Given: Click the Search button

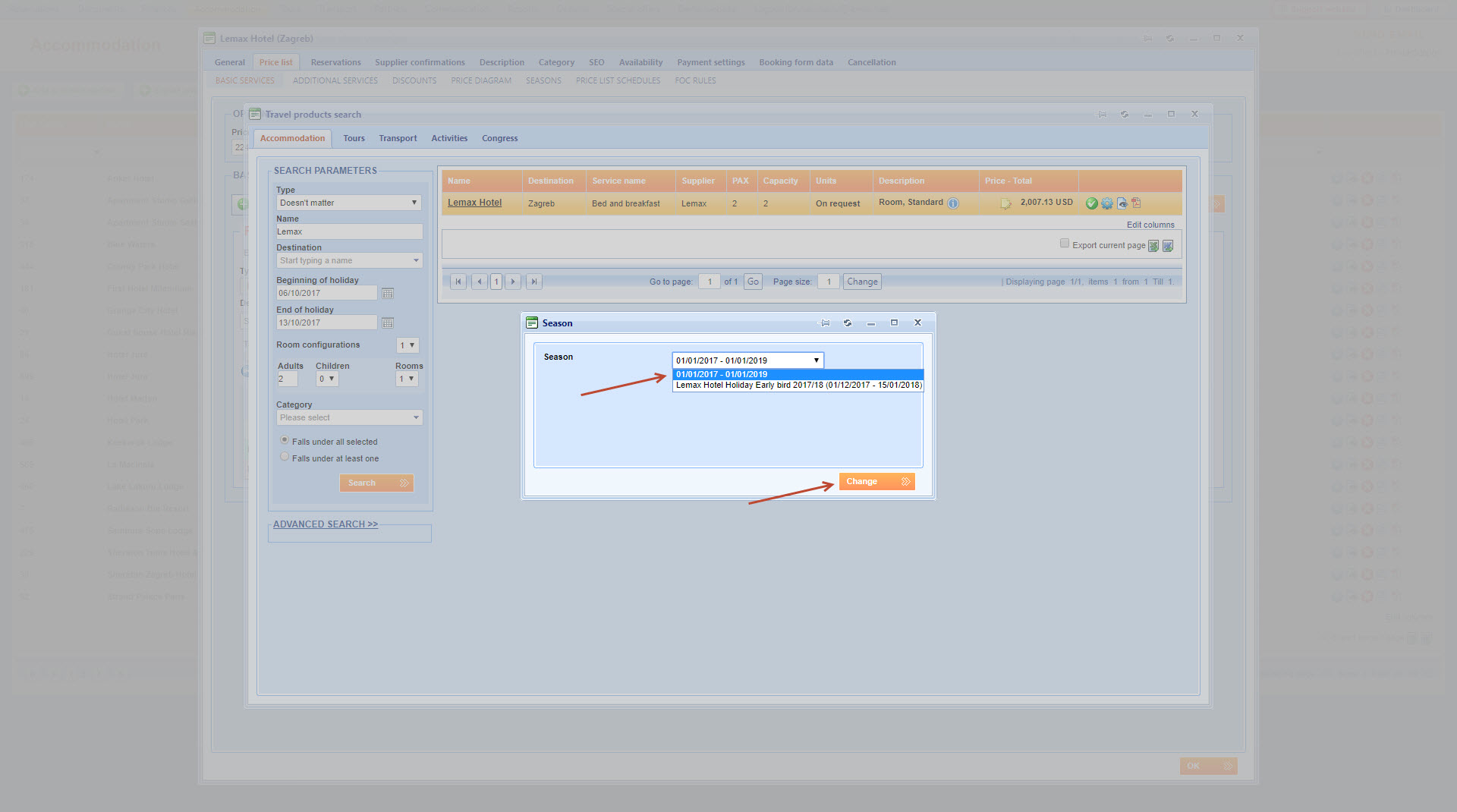Looking at the screenshot, I should coord(376,483).
